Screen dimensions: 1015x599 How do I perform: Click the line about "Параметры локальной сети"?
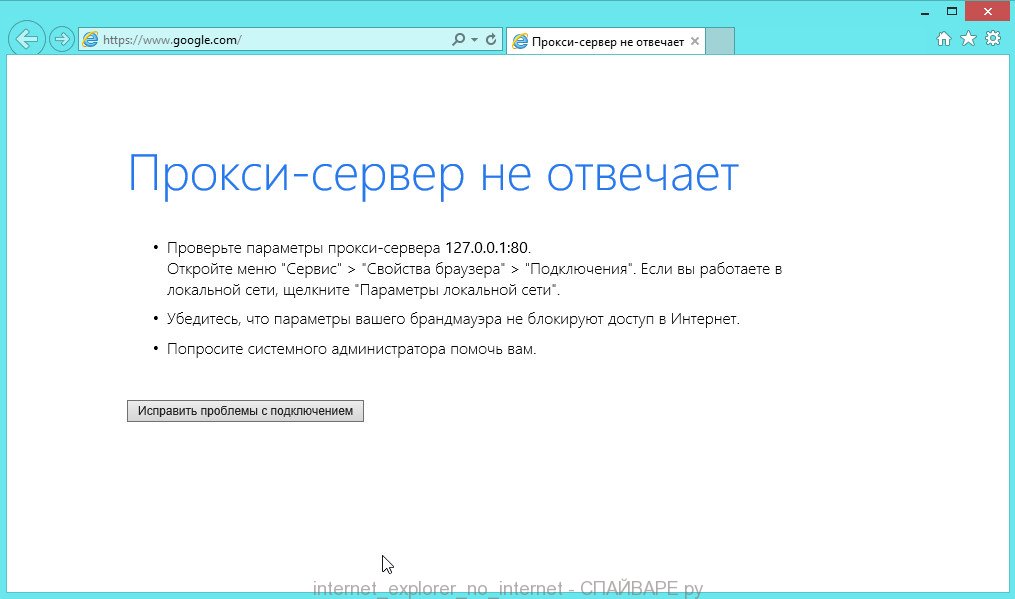(x=363, y=289)
